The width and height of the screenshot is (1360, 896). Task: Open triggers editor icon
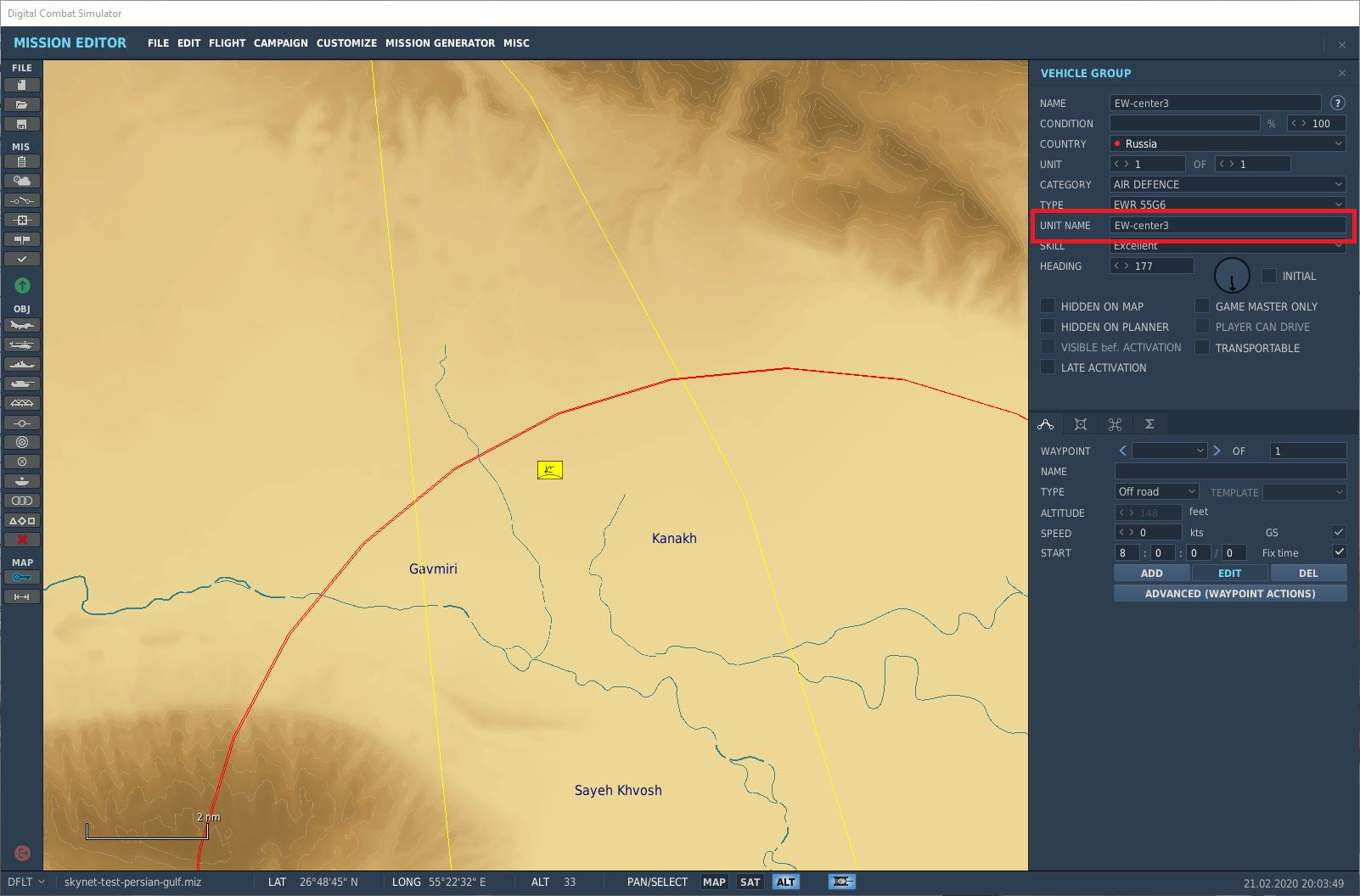point(22,200)
